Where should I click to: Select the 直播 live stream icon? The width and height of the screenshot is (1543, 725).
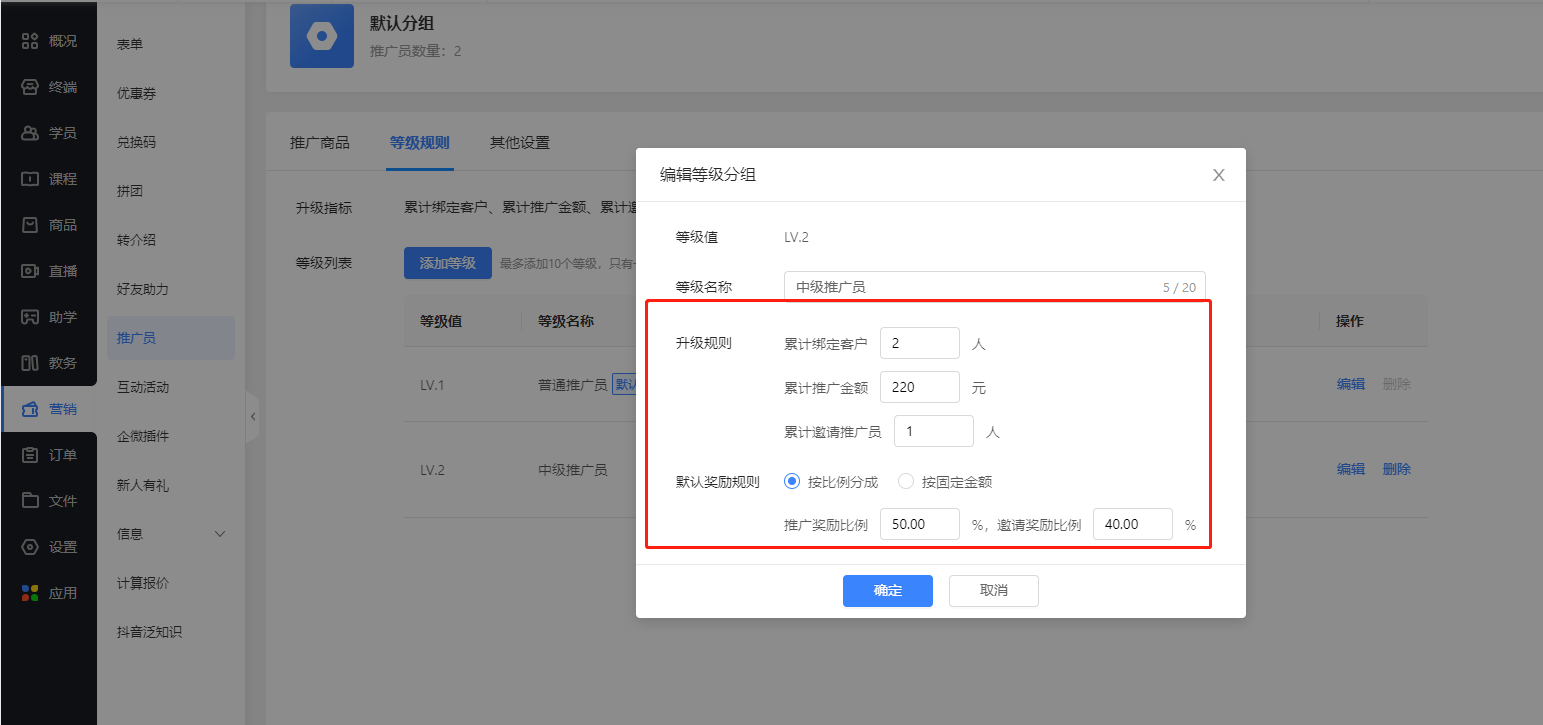30,271
